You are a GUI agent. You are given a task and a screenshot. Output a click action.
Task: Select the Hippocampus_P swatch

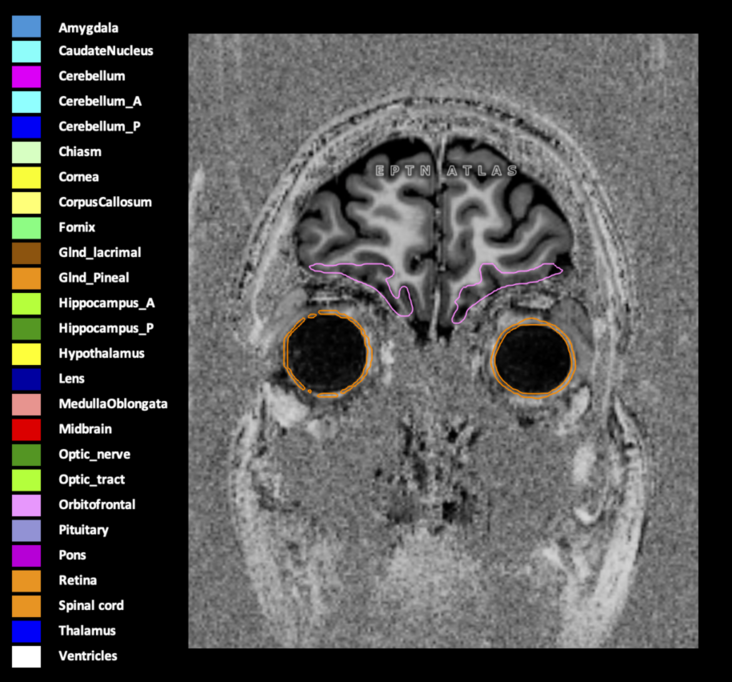(x=26, y=329)
